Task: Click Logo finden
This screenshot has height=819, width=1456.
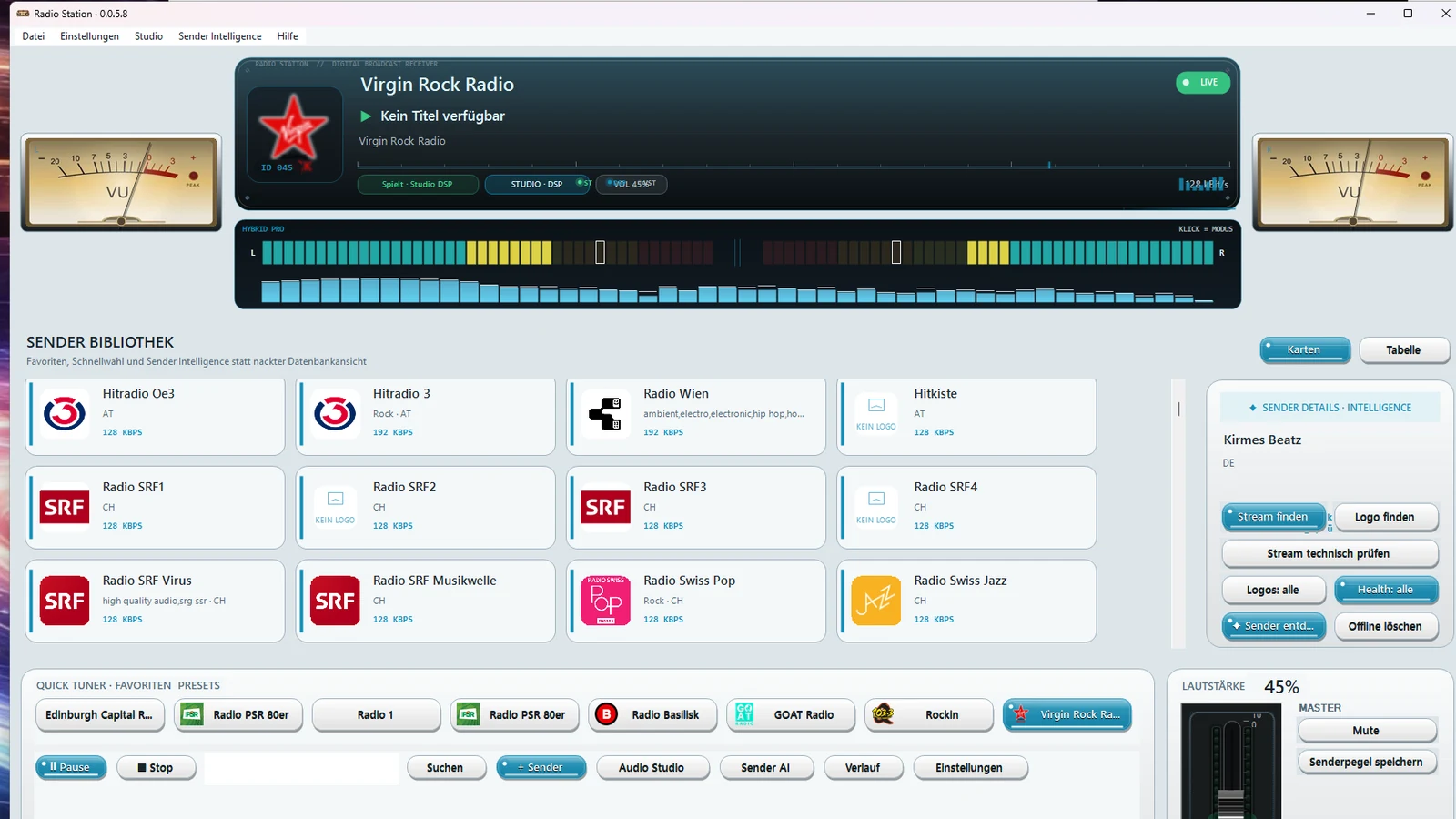Action: click(1386, 517)
